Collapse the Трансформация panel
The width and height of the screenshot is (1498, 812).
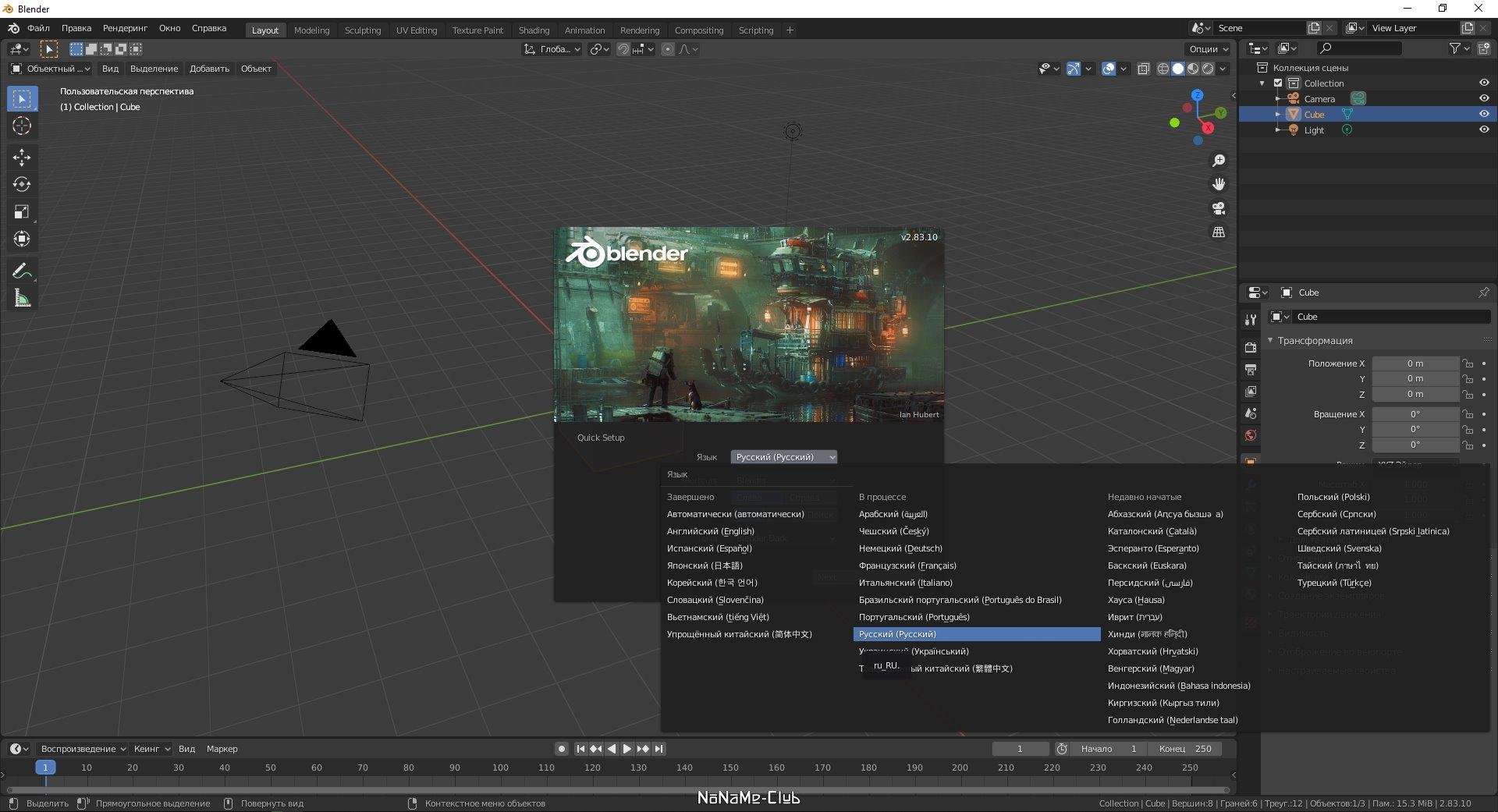pos(1270,340)
